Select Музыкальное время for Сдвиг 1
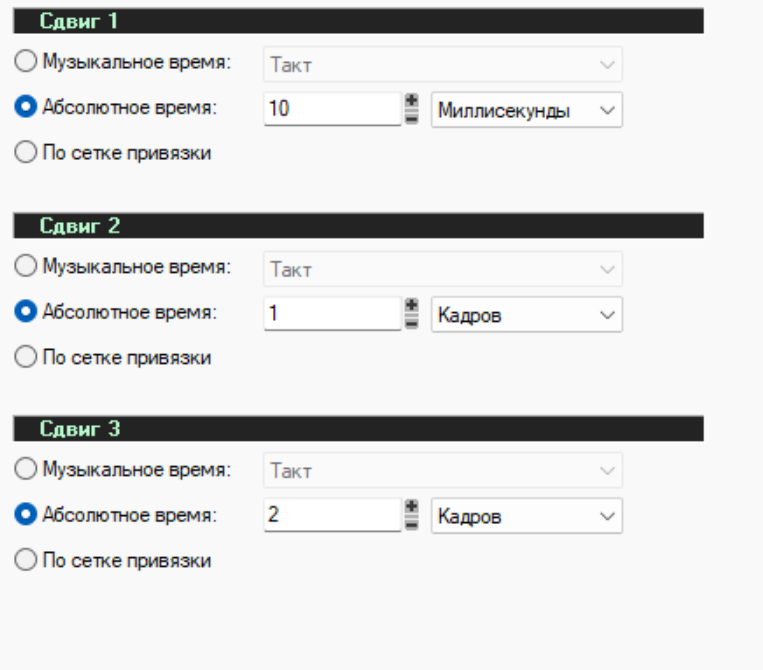 [27, 61]
